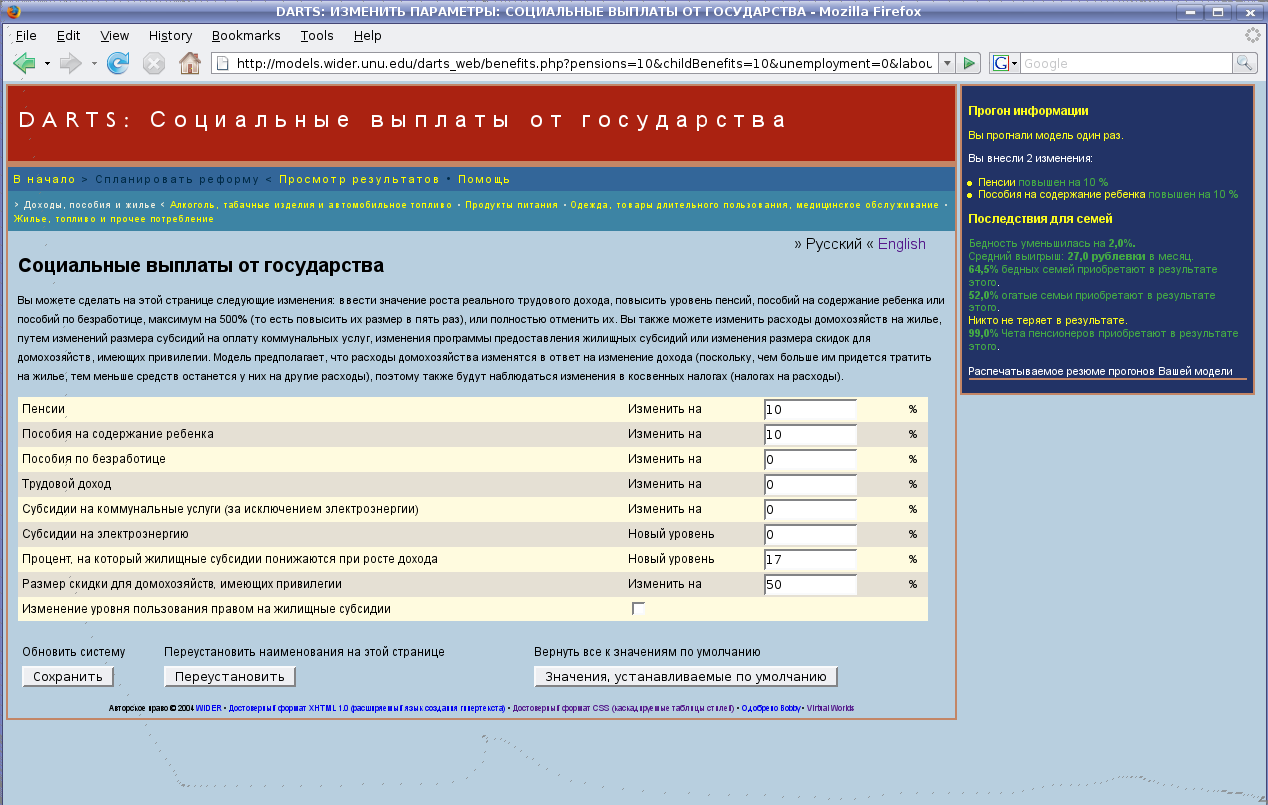Viewport: 1268px width, 805px height.
Task: Click the Пенсии value input field
Action: point(810,410)
